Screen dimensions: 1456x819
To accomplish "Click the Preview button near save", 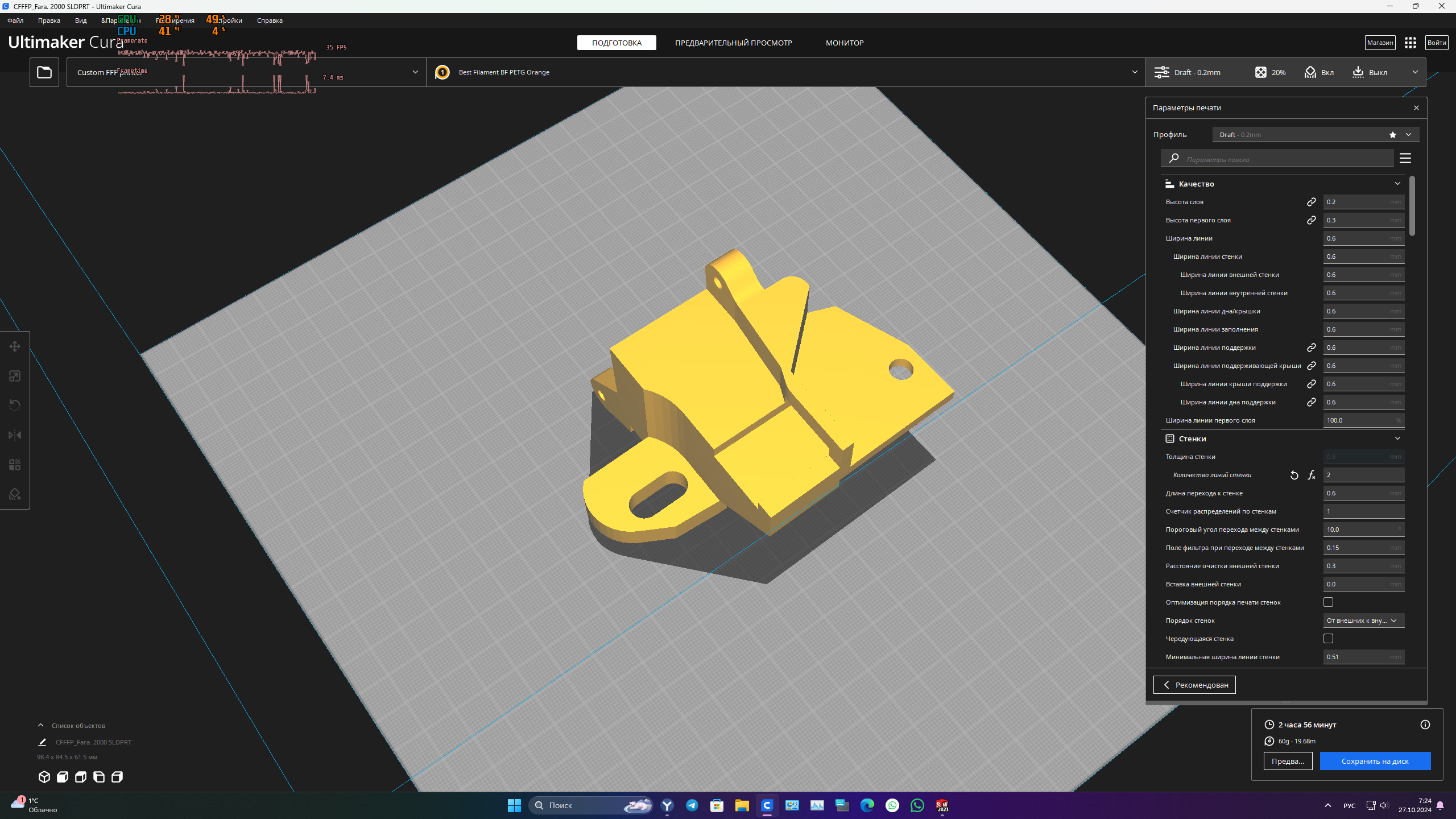I will [1288, 761].
